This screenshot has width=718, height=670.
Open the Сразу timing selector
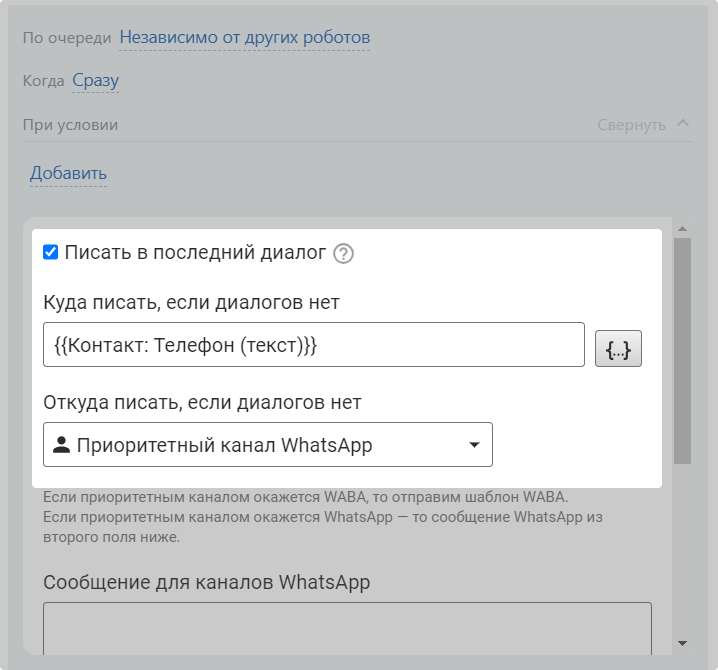click(95, 81)
